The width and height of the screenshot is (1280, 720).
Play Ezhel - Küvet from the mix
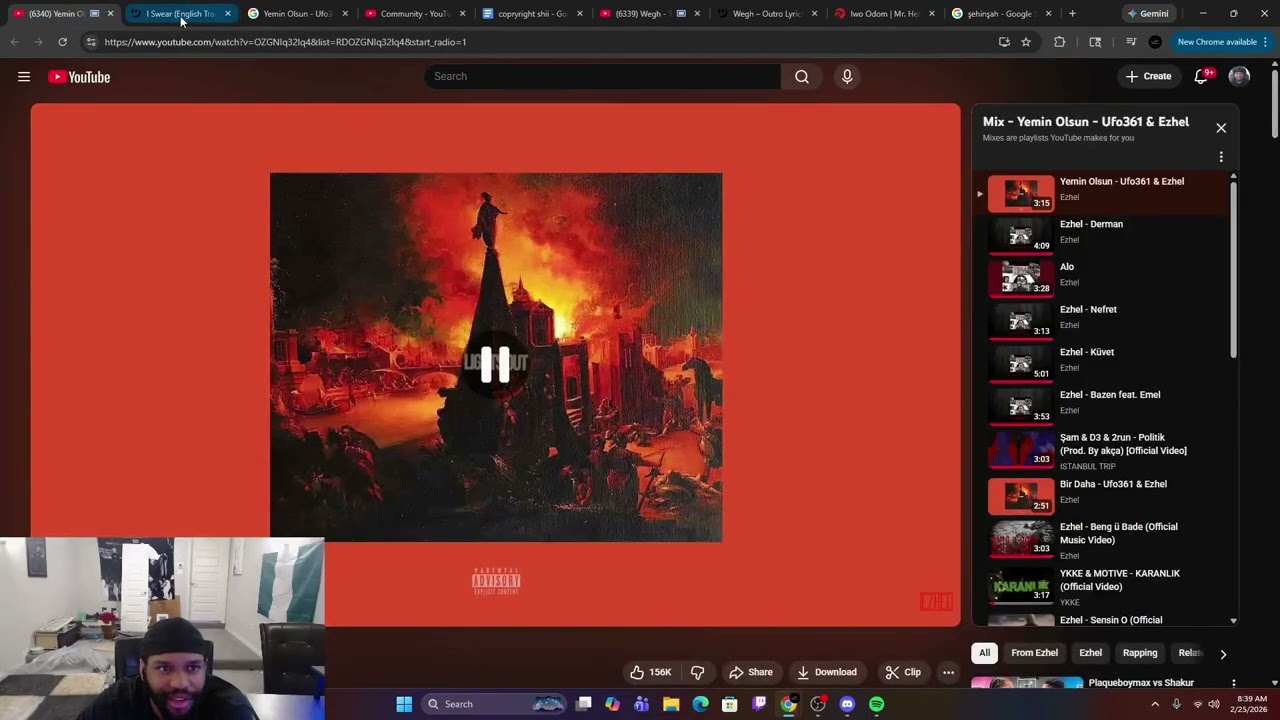(1100, 363)
